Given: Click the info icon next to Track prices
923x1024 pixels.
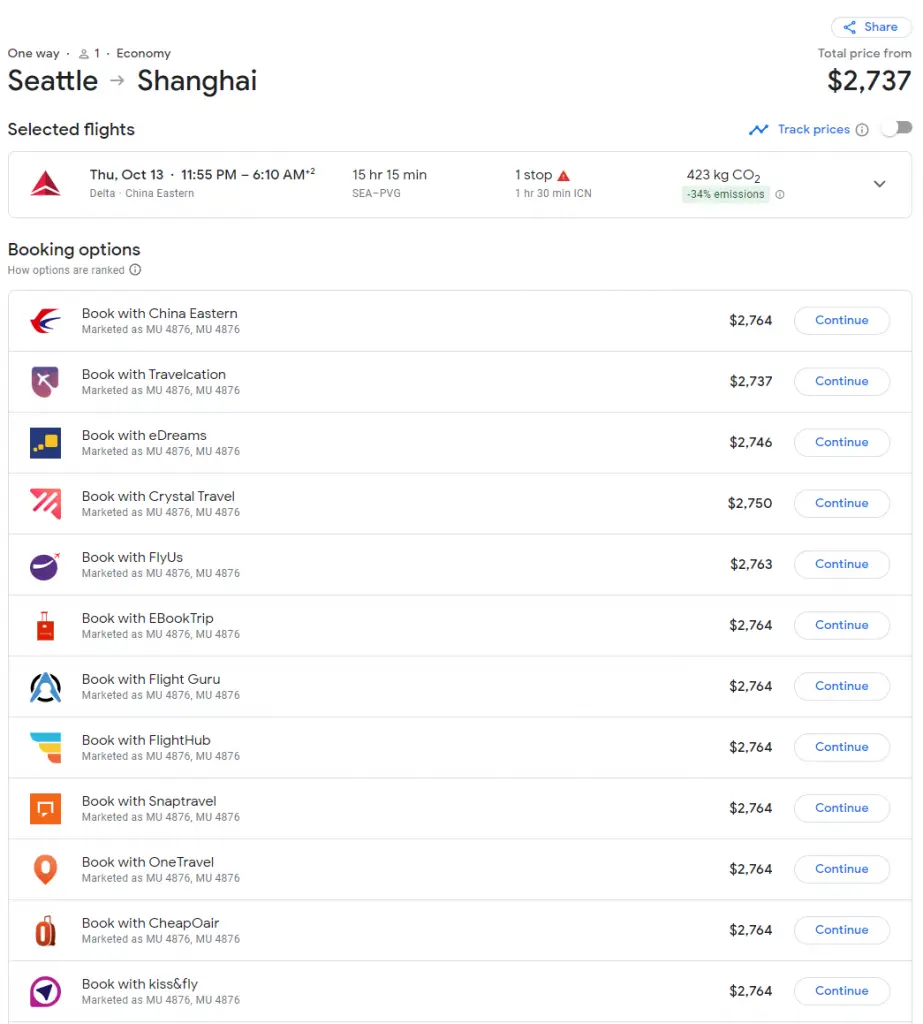Looking at the screenshot, I should 862,130.
